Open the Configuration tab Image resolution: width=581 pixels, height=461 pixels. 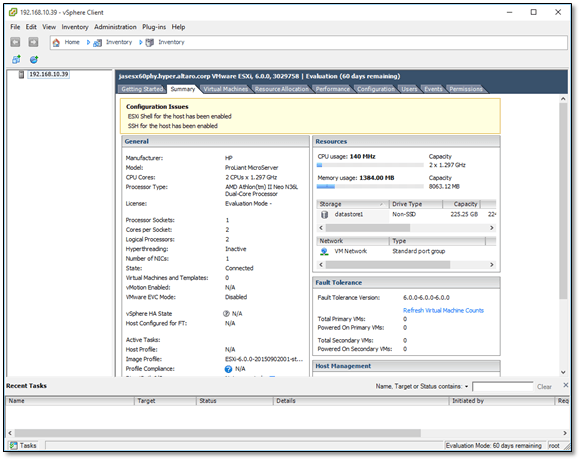[x=376, y=89]
